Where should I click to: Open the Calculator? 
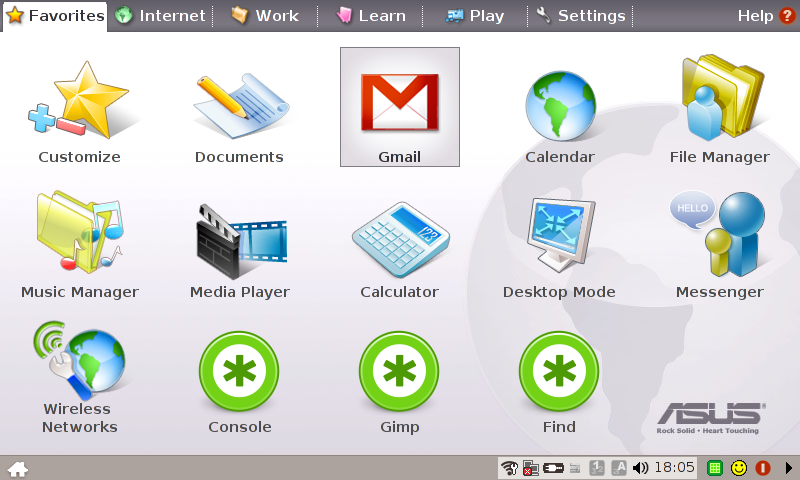(x=399, y=240)
